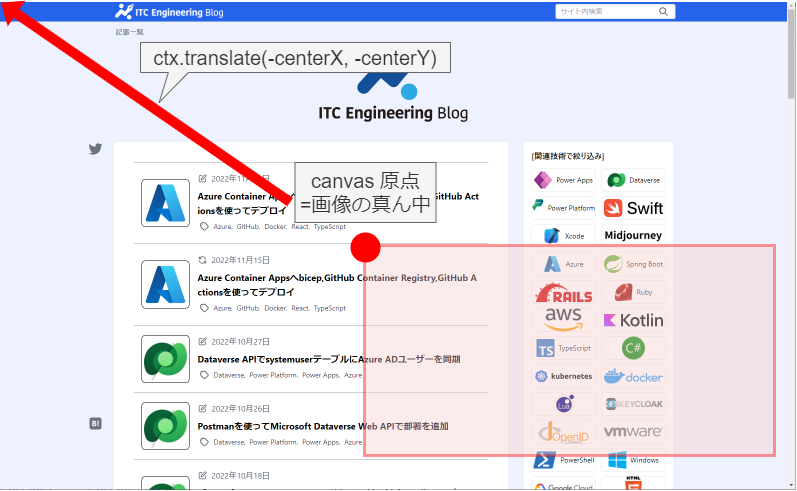This screenshot has width=797, height=491.
Task: Filter by Xcode tag
Action: pos(563,236)
